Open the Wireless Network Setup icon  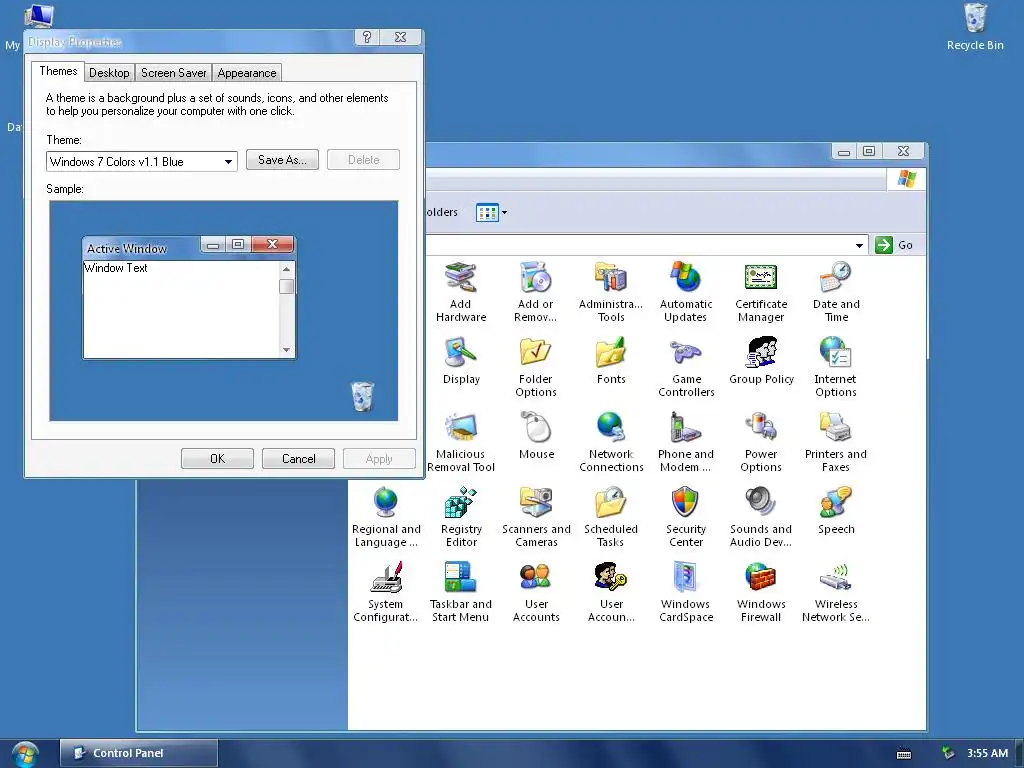click(x=836, y=578)
